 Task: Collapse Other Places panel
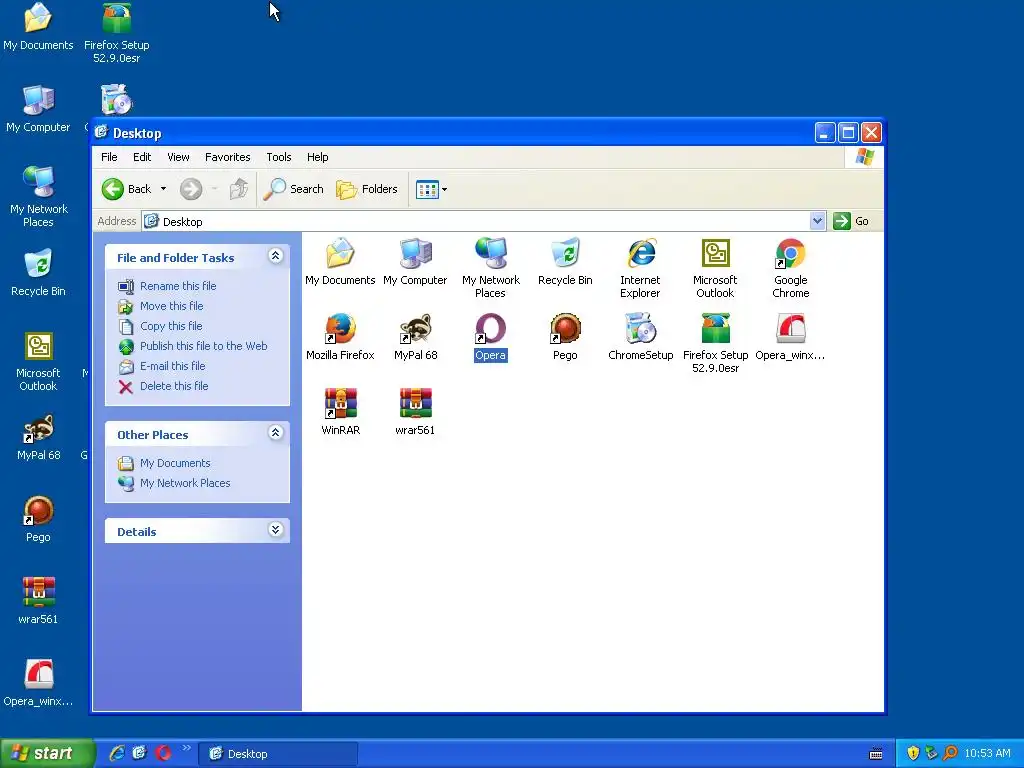coord(276,433)
